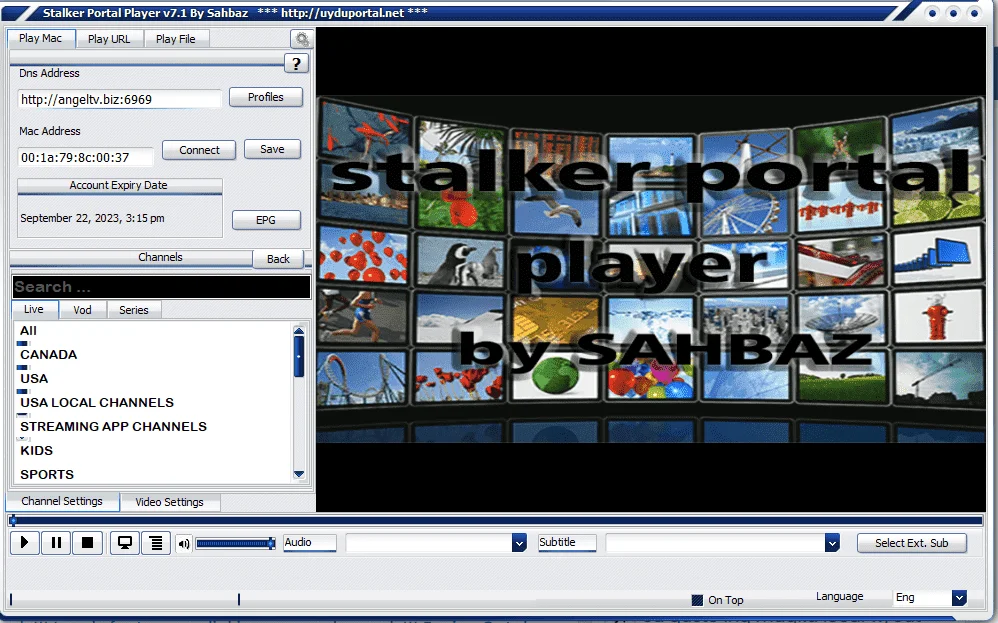Select the STREAMING APP CHANNELS category
The width and height of the screenshot is (998, 623).
click(113, 426)
